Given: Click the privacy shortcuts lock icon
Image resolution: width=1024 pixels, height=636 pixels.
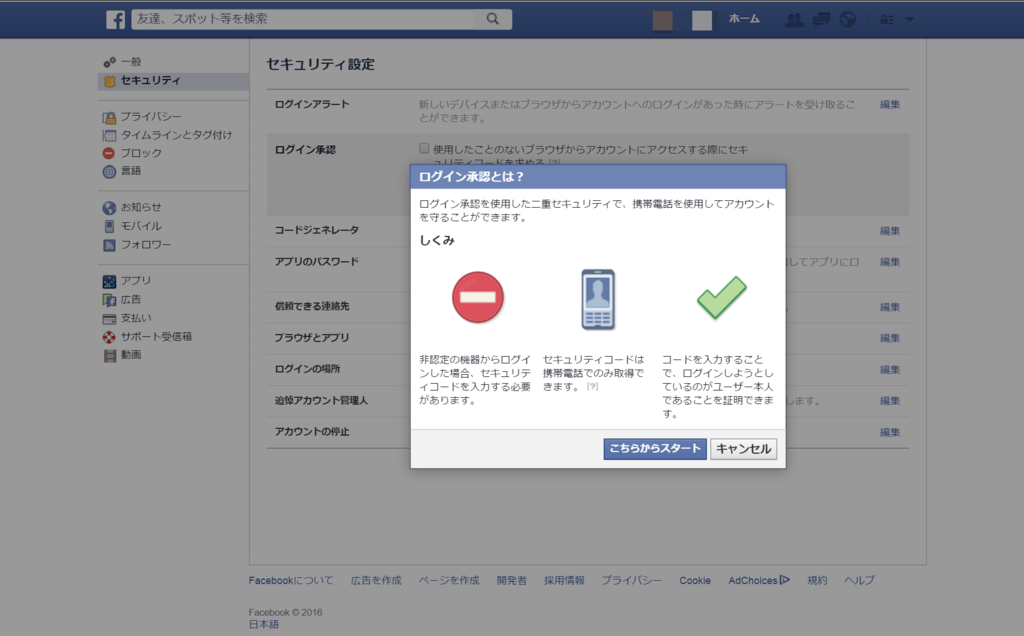Looking at the screenshot, I should click(x=886, y=20).
